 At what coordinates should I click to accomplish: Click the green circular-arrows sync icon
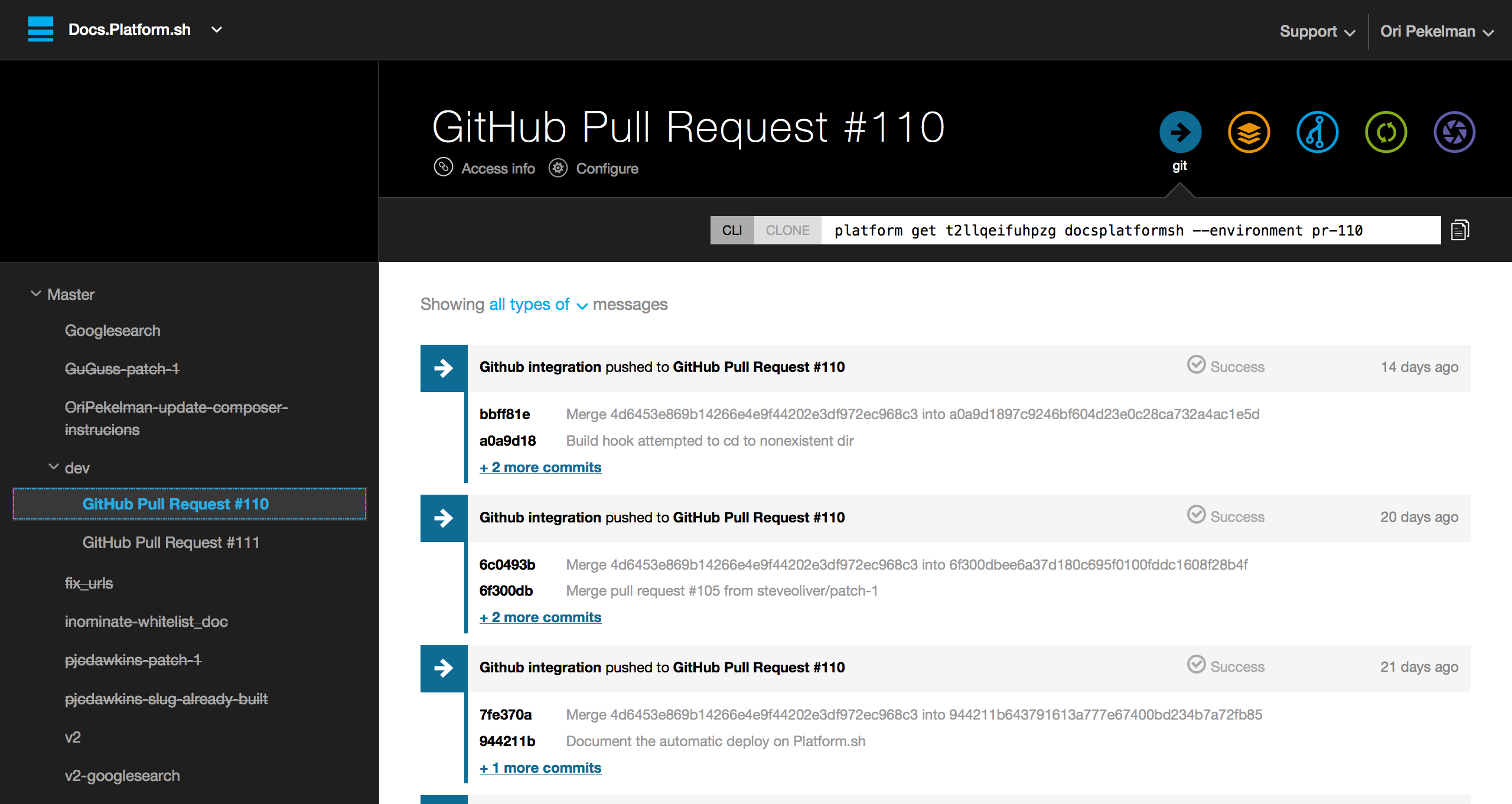tap(1386, 132)
